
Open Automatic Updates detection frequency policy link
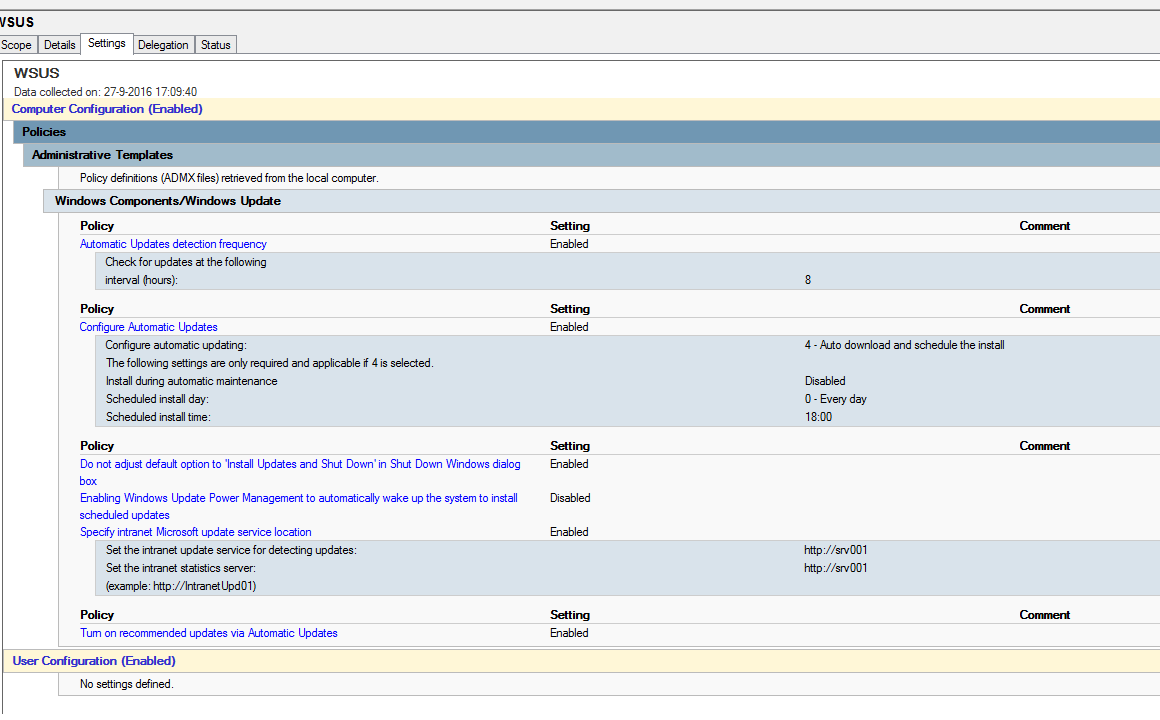[x=173, y=244]
